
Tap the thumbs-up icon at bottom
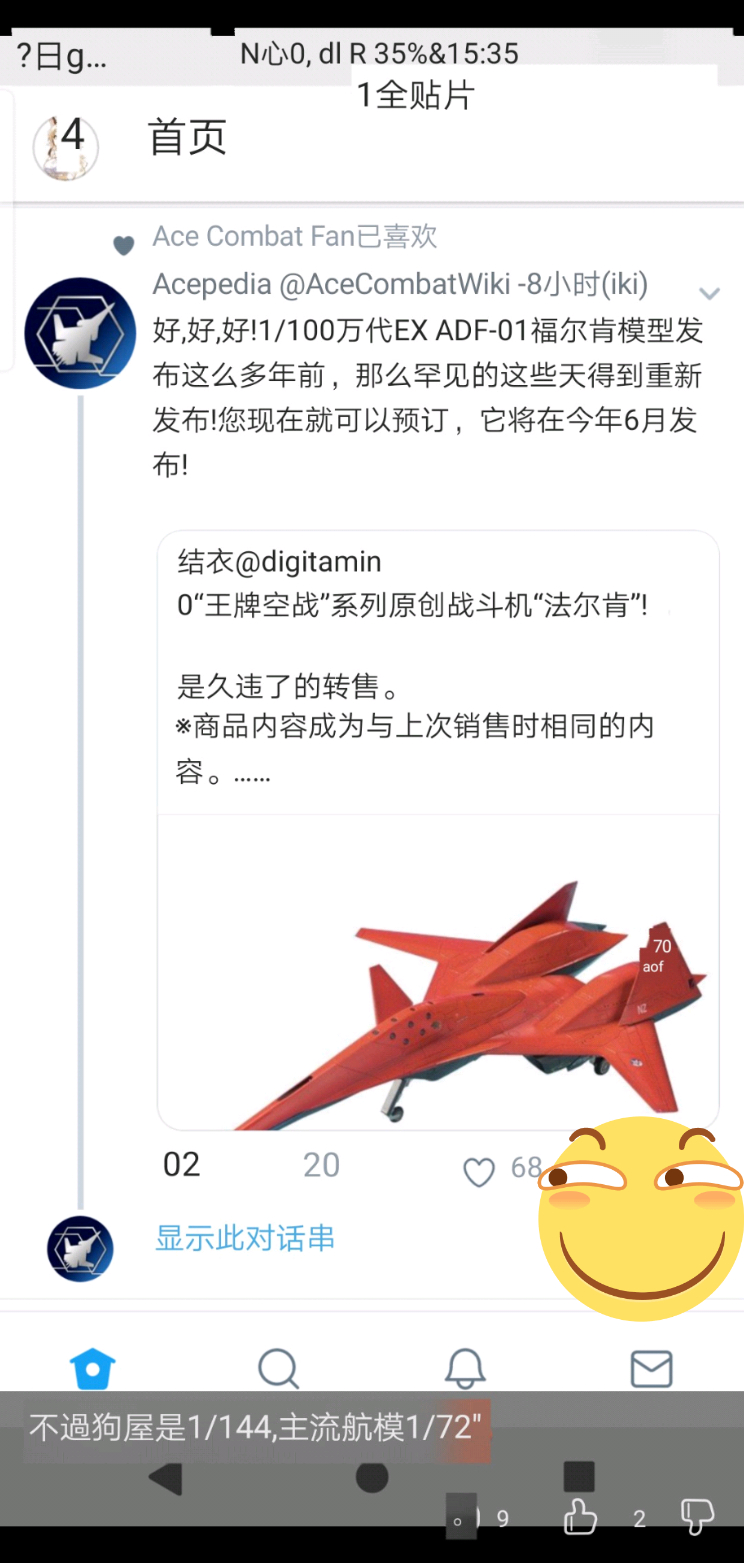(x=581, y=1517)
